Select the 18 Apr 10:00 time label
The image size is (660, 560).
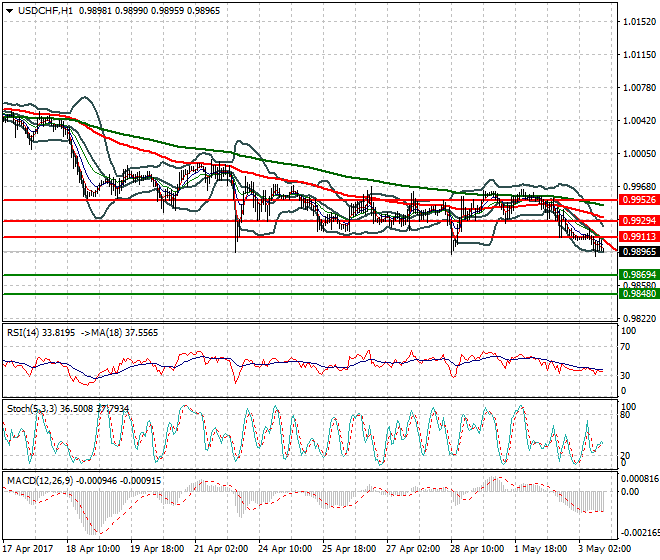(93, 549)
